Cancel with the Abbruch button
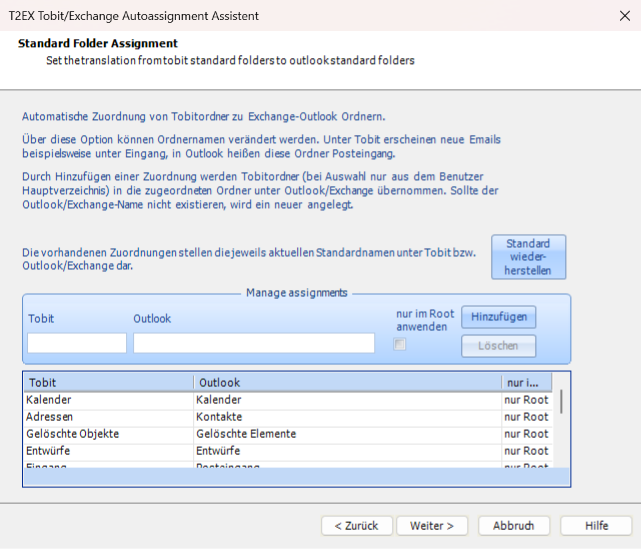The width and height of the screenshot is (641, 549). [513, 526]
